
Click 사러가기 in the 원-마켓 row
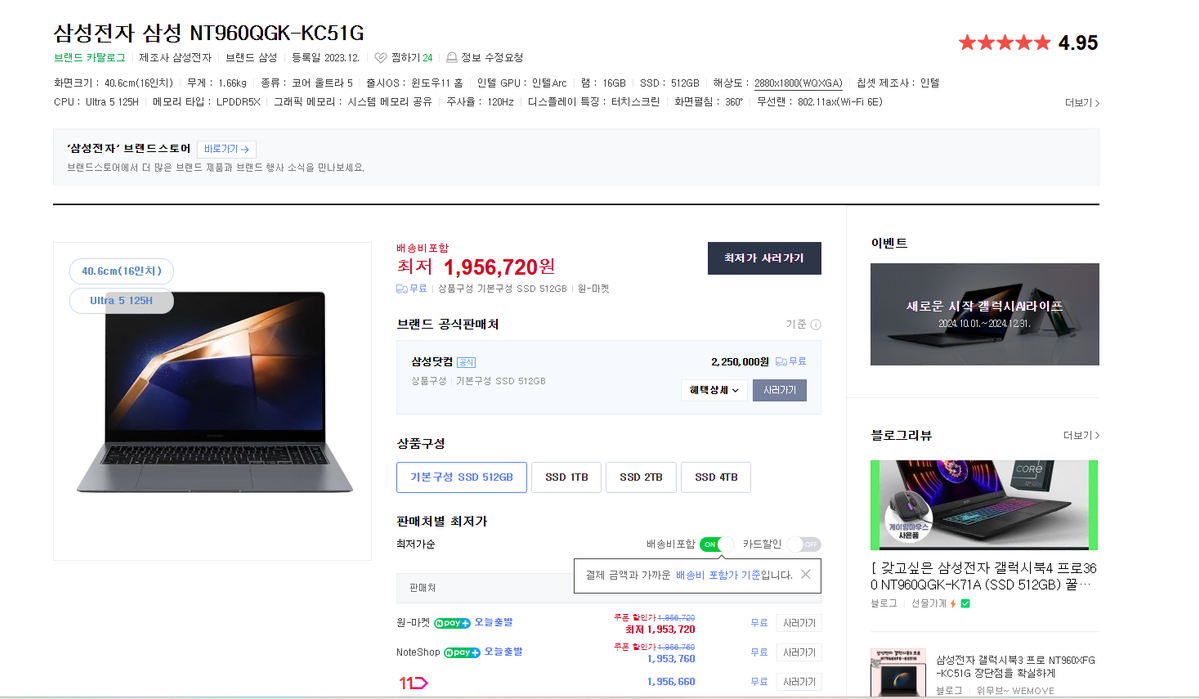pos(799,623)
